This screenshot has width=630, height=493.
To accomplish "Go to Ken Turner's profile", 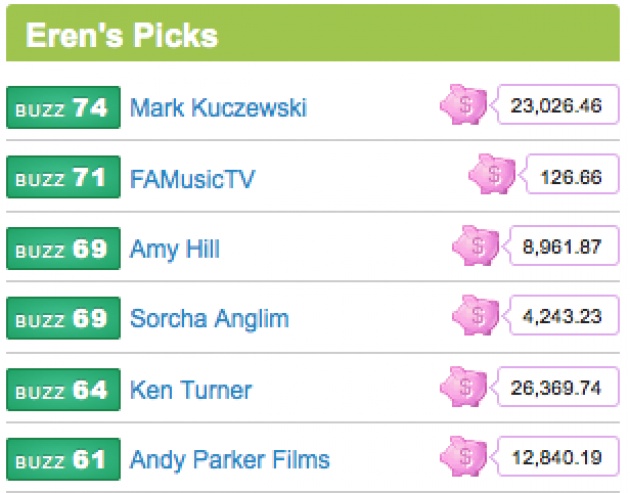I will [x=191, y=390].
